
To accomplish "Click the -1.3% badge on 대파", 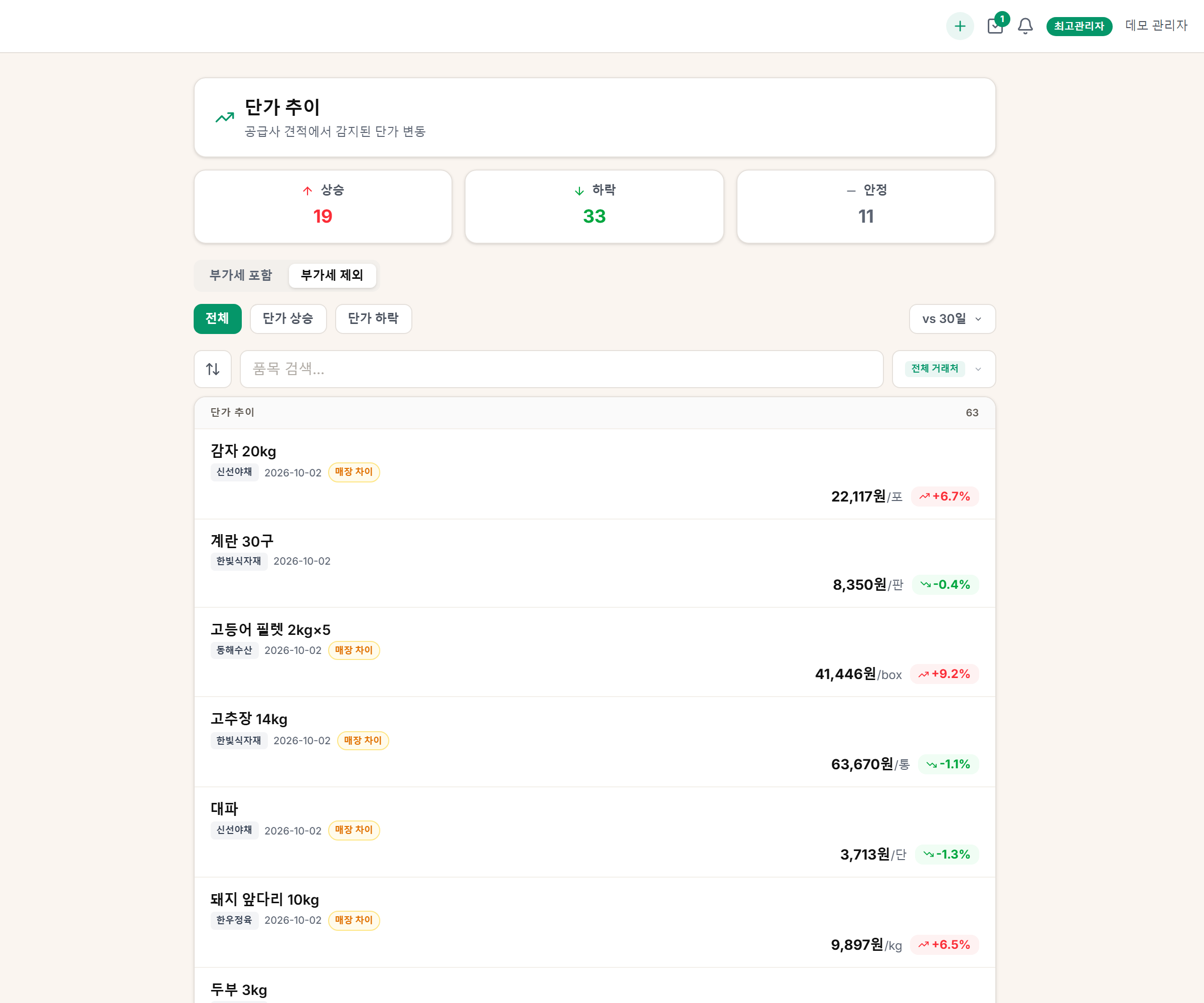I will pyautogui.click(x=947, y=854).
